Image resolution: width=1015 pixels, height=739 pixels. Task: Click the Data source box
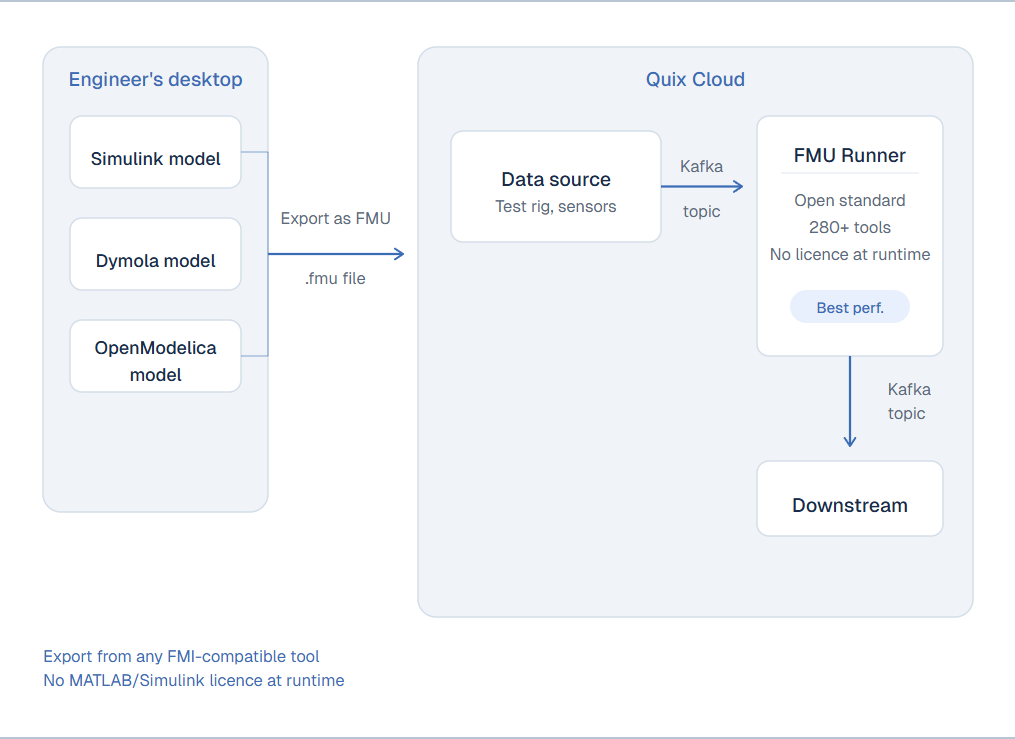point(556,186)
